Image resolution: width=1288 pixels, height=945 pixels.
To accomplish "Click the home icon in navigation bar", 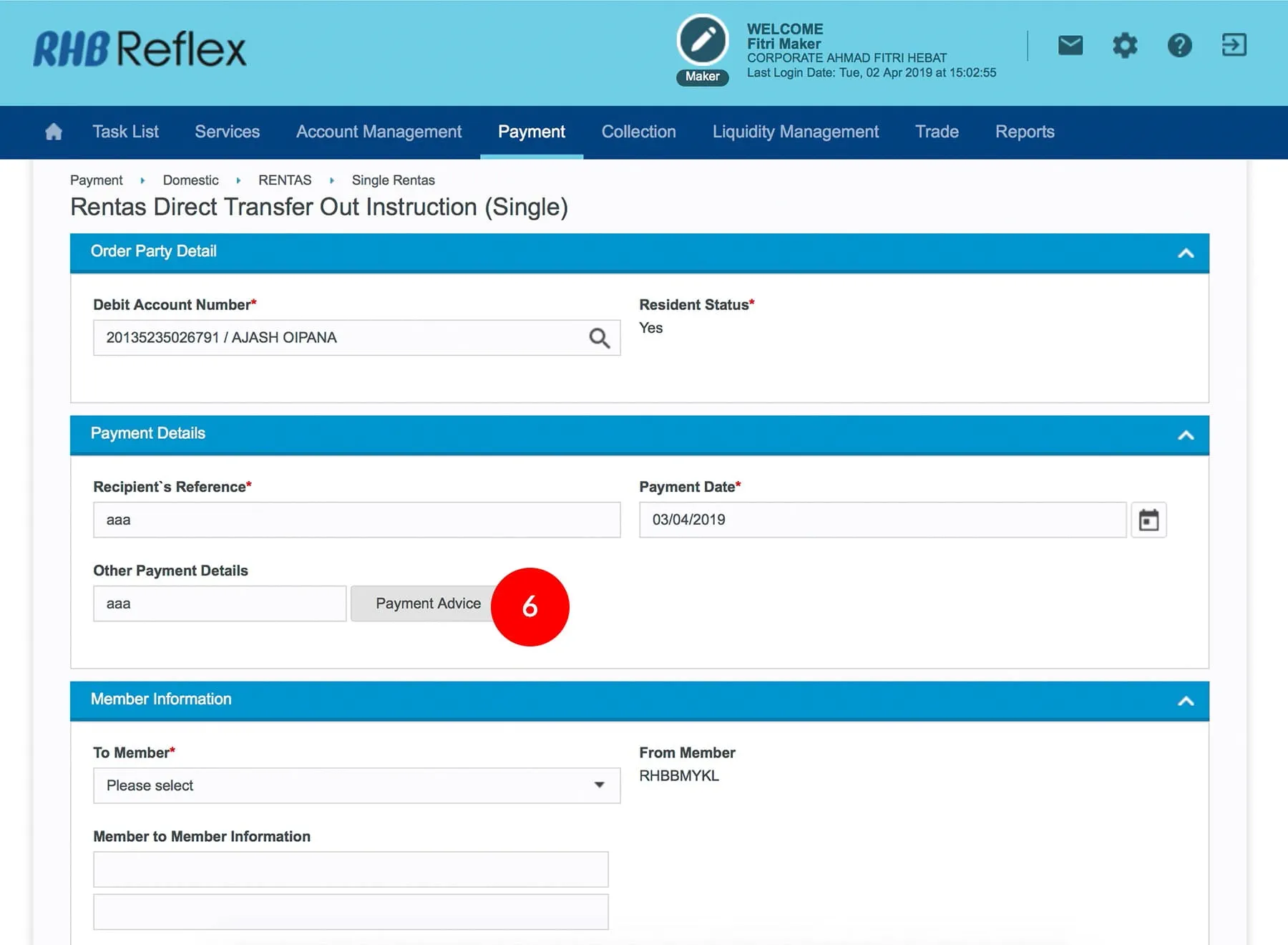I will [54, 132].
